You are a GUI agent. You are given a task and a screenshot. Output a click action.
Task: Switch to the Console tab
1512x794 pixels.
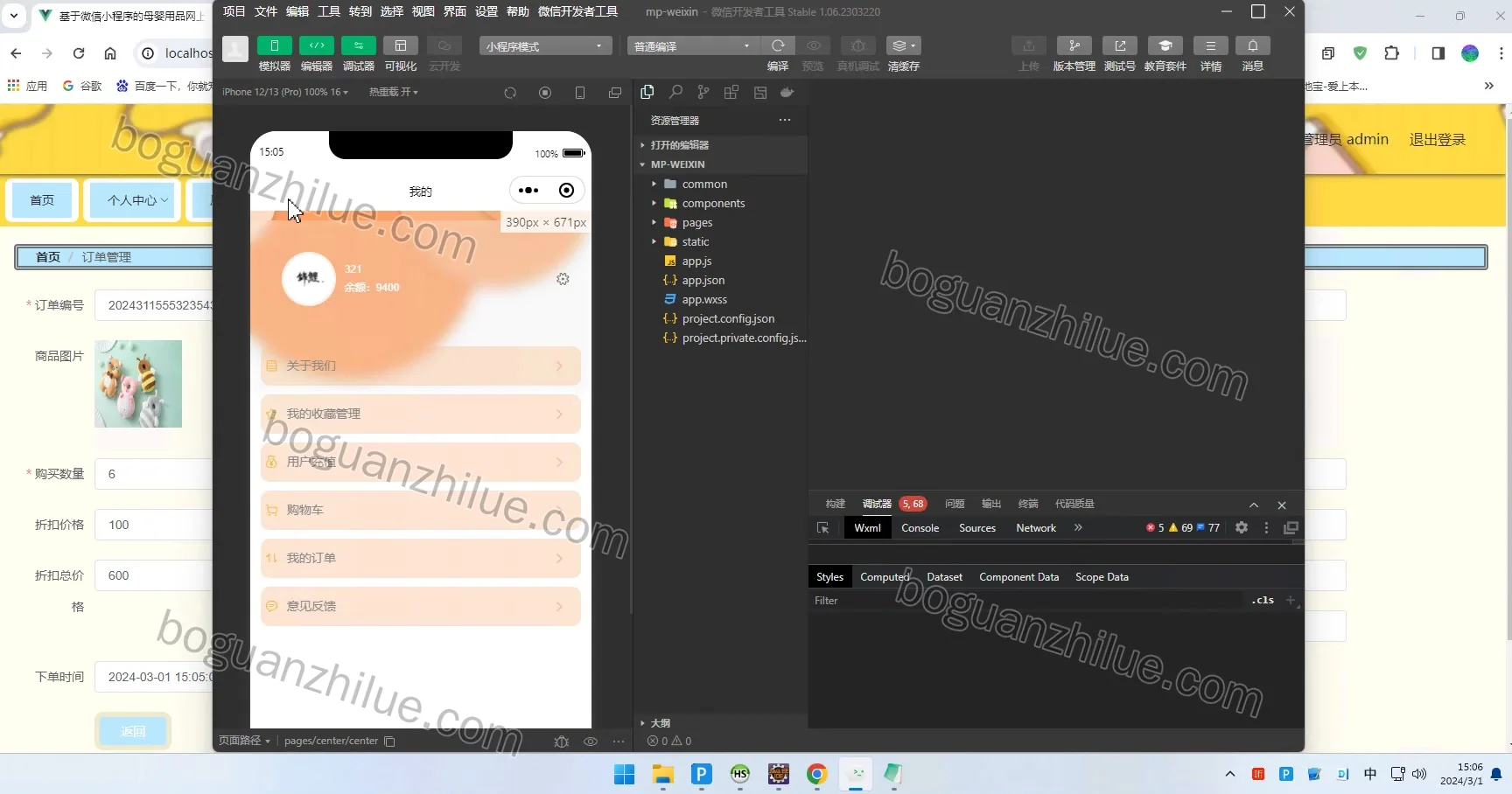tap(920, 528)
